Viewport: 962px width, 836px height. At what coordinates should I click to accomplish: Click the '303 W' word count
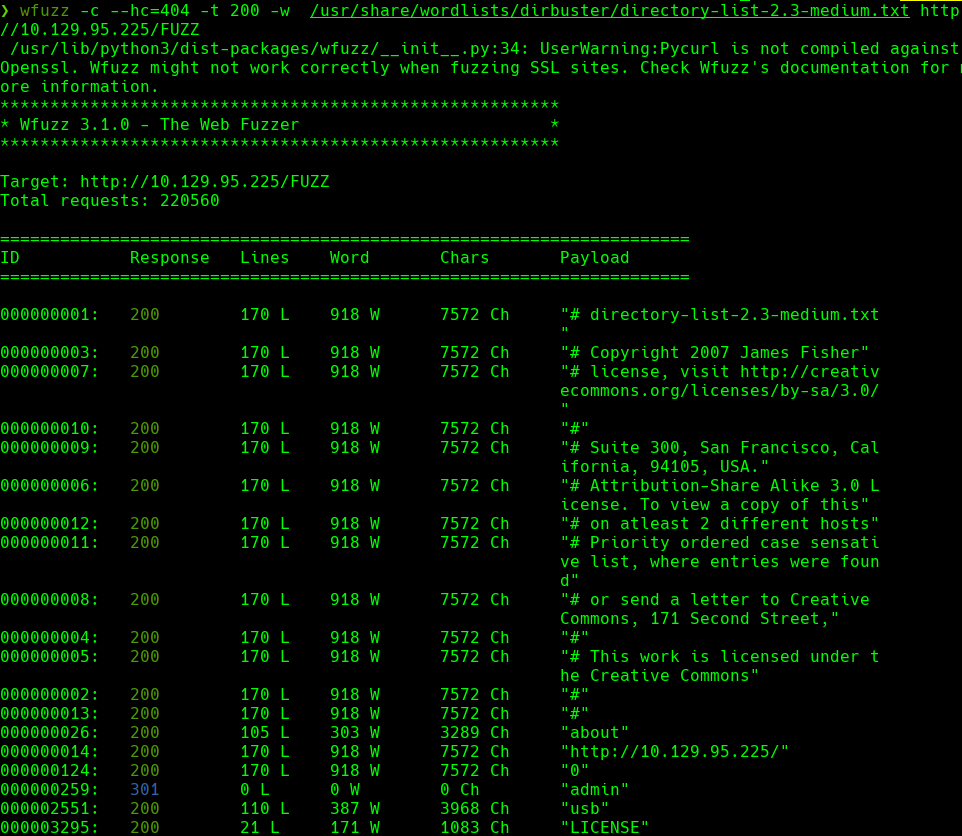tap(355, 732)
